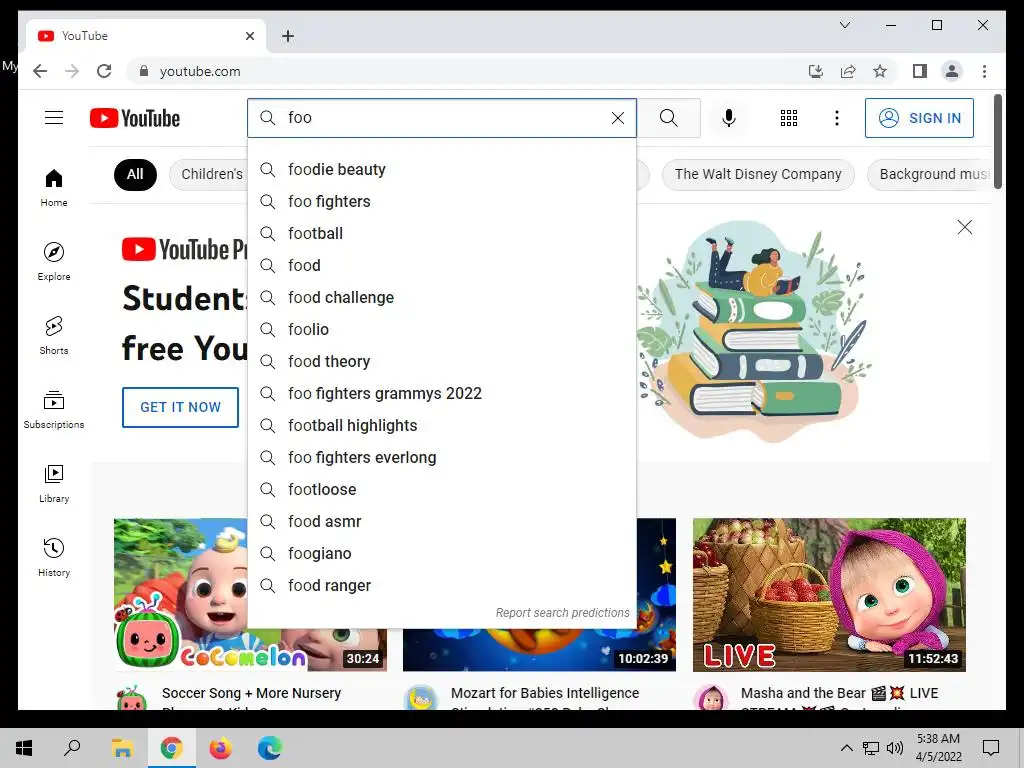This screenshot has height=768, width=1024.
Task: Open the YouTube apps grid
Action: pos(789,118)
